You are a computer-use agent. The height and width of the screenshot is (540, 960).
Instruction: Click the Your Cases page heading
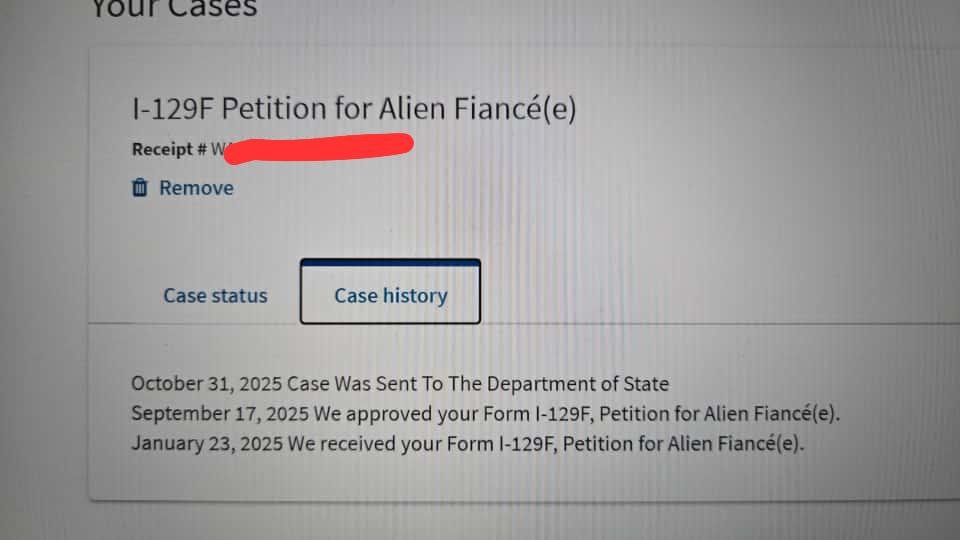(174, 10)
